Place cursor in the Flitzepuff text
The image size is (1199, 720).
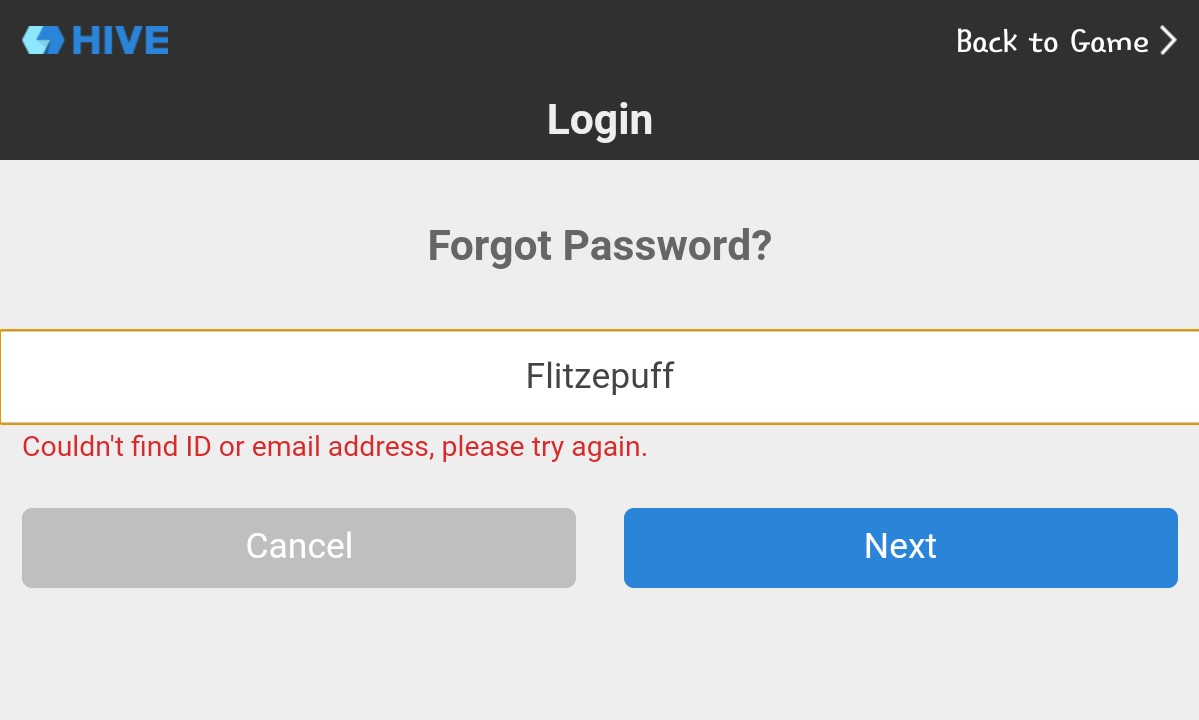600,376
